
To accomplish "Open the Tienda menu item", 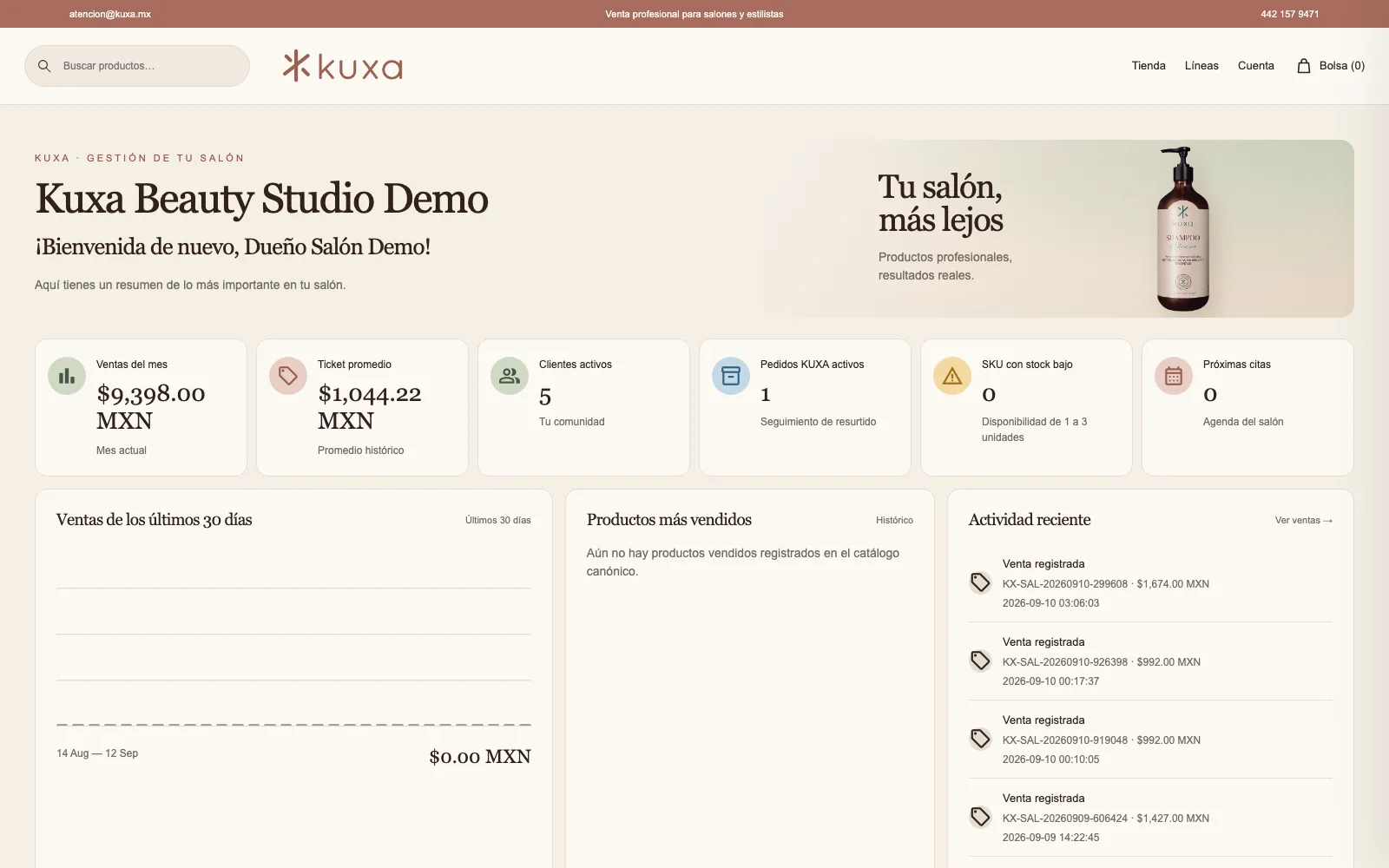I will [1149, 66].
